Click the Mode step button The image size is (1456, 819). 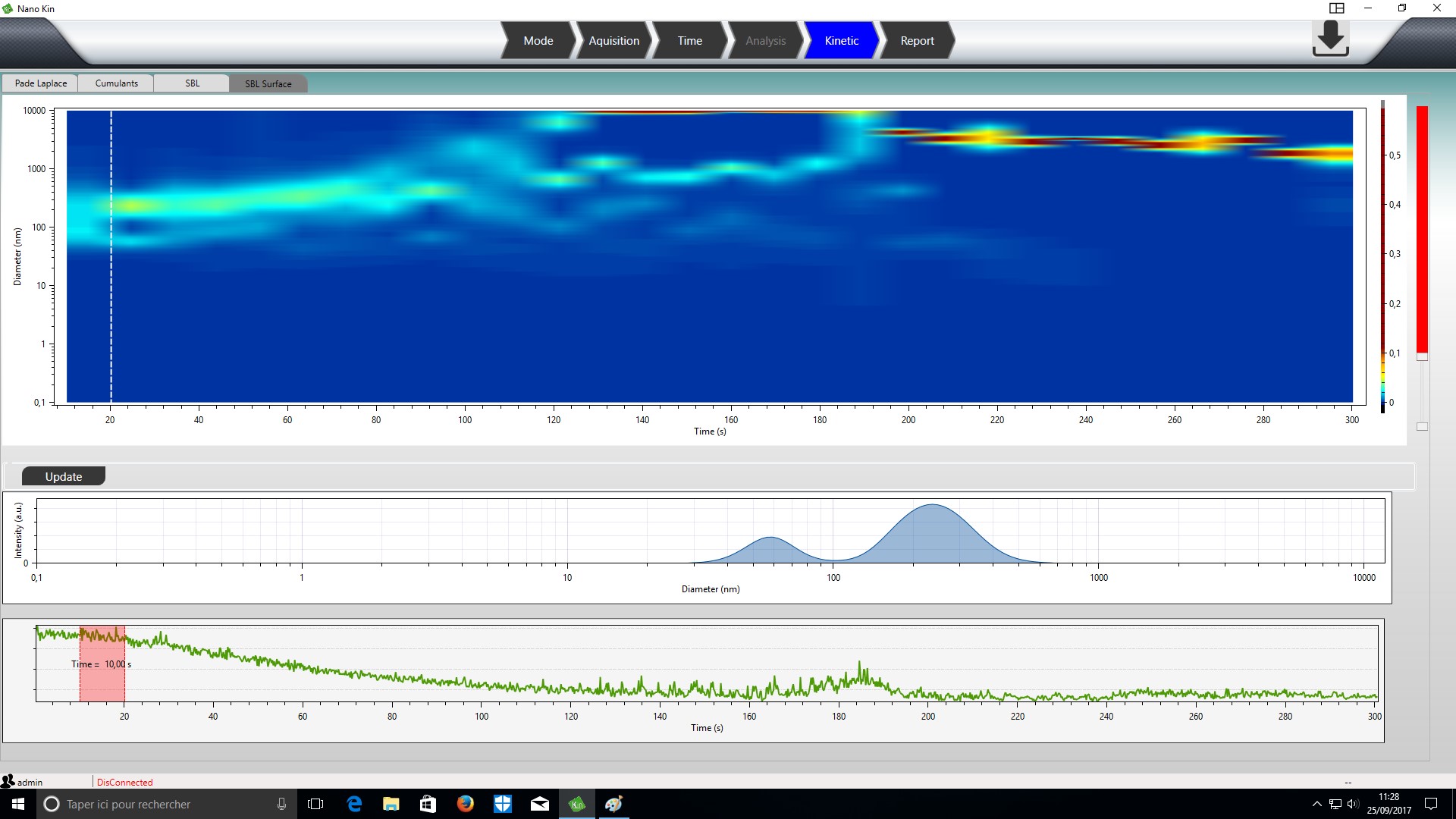pyautogui.click(x=538, y=41)
